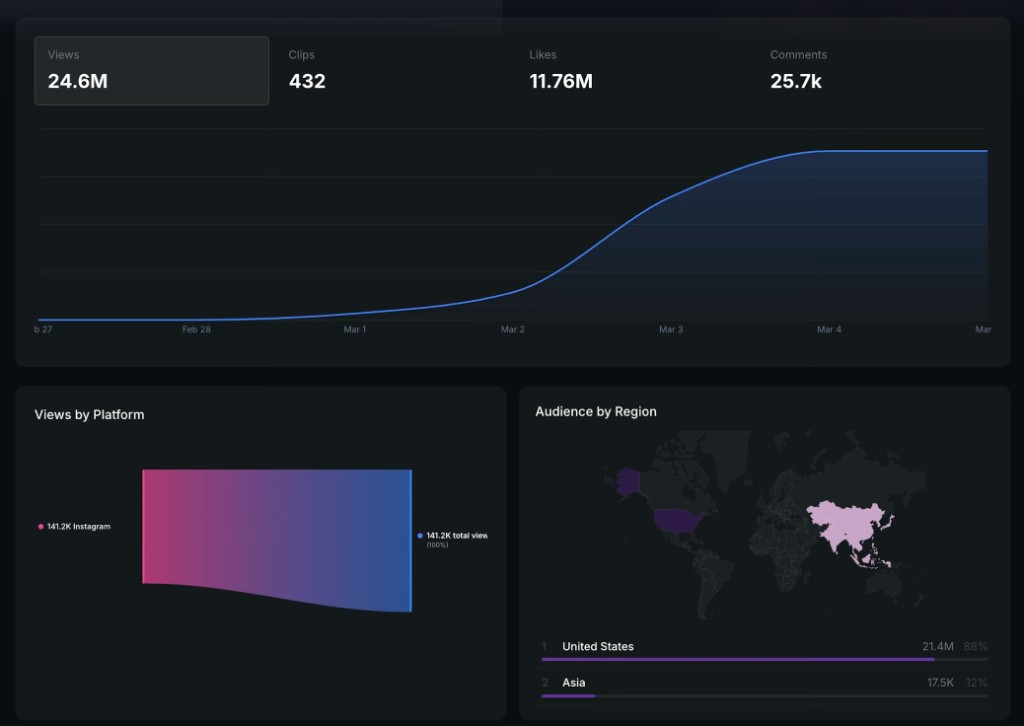The image size is (1024, 726).
Task: Click the Audience by Region heading
Action: [596, 412]
